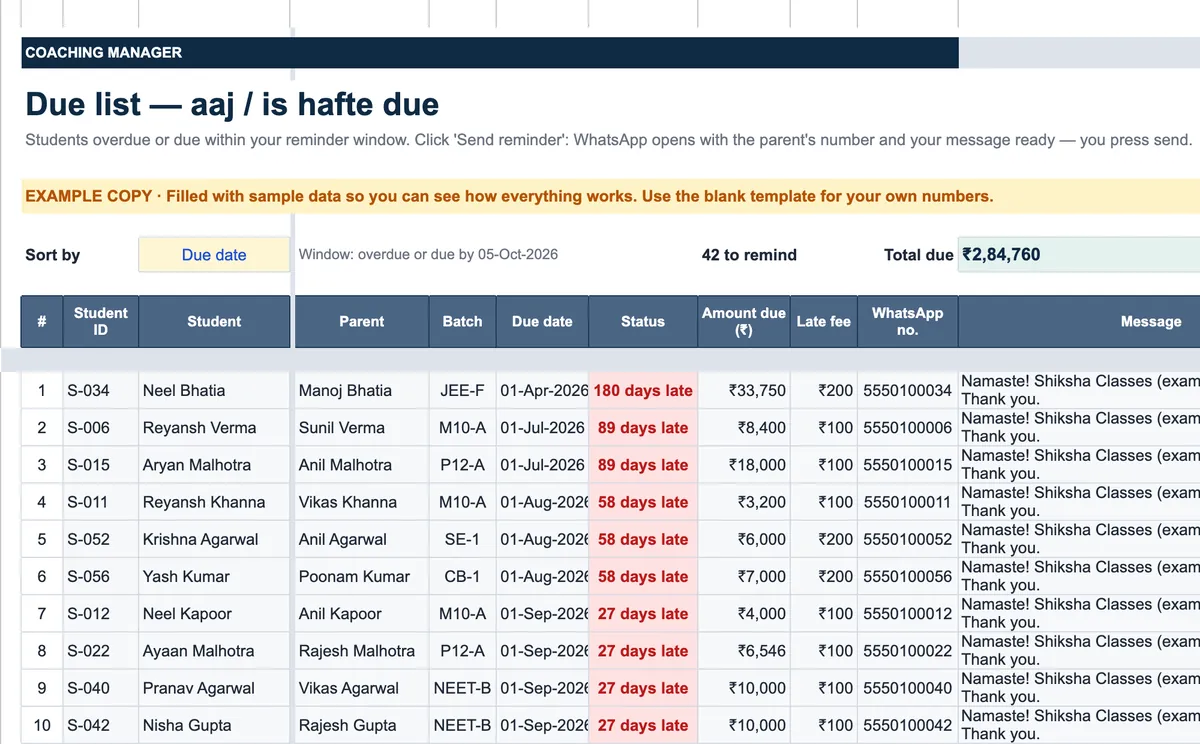Select the "Late fee" column header

(x=824, y=321)
